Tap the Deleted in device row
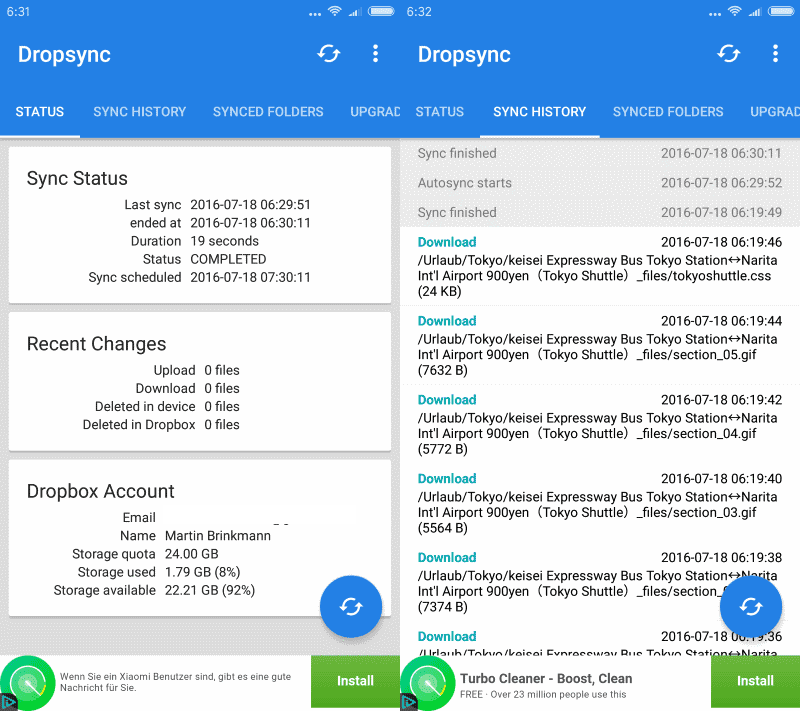Screen dimensions: 800x711 click(167, 407)
